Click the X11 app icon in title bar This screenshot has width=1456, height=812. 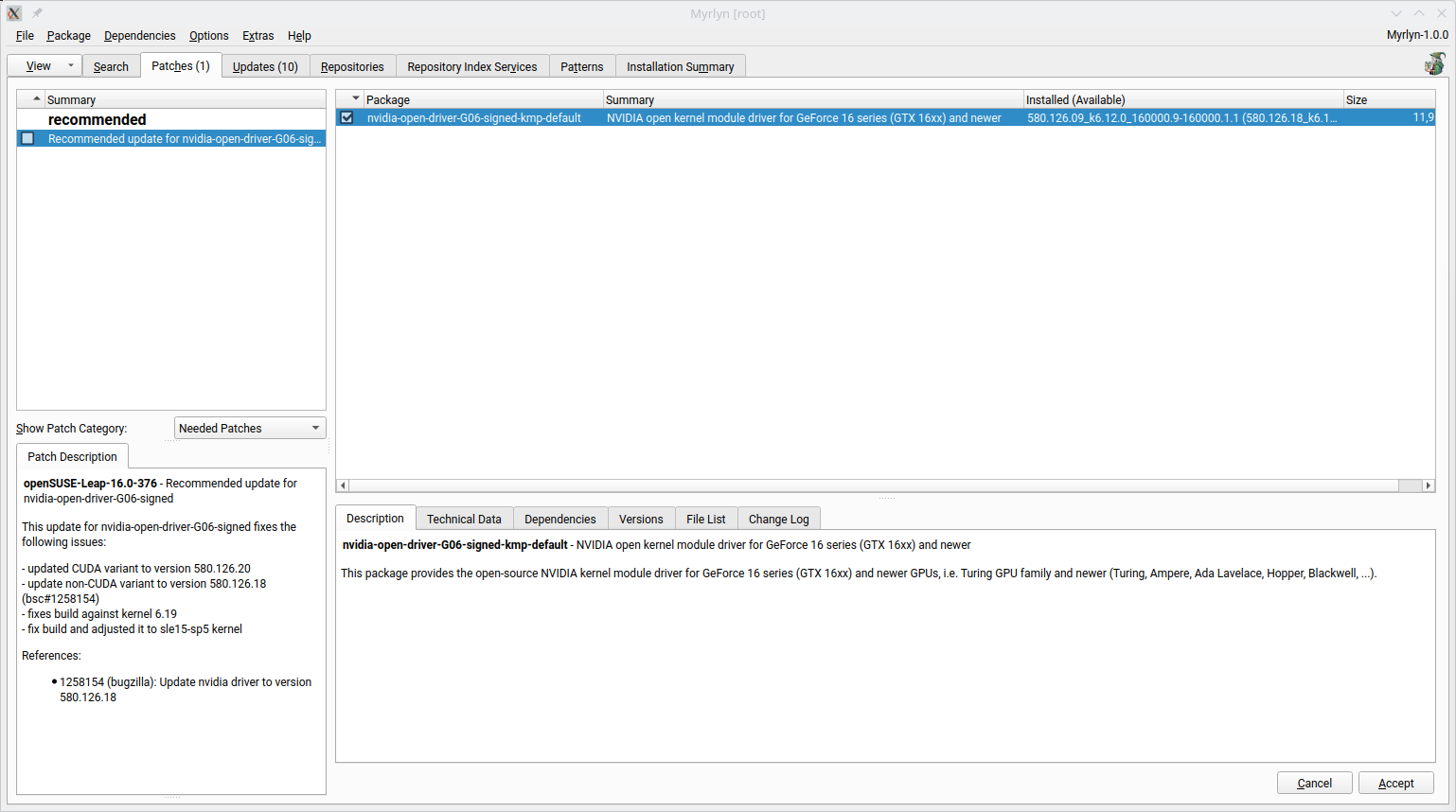coord(14,13)
